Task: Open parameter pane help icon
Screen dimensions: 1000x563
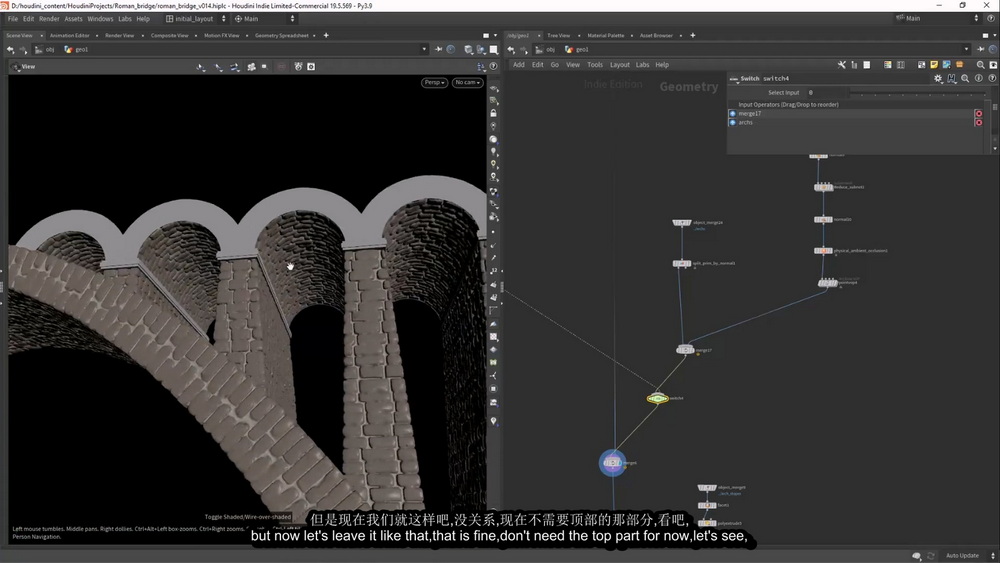Action: [x=992, y=78]
